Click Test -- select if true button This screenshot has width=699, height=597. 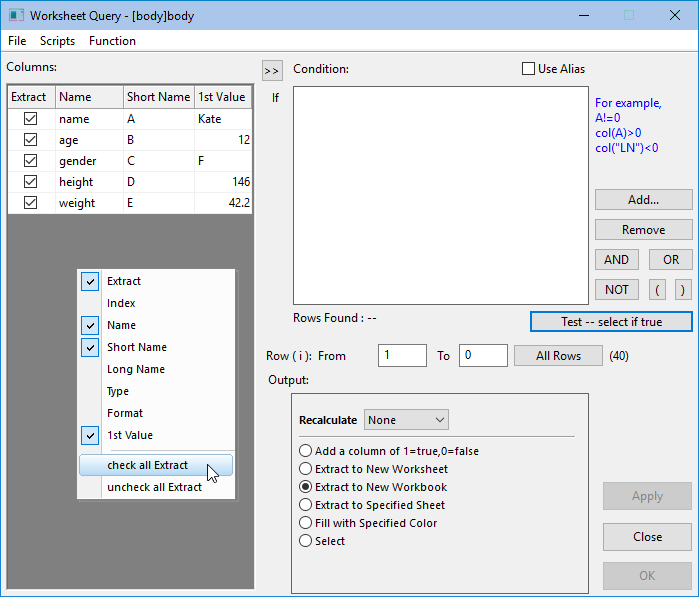coord(611,321)
